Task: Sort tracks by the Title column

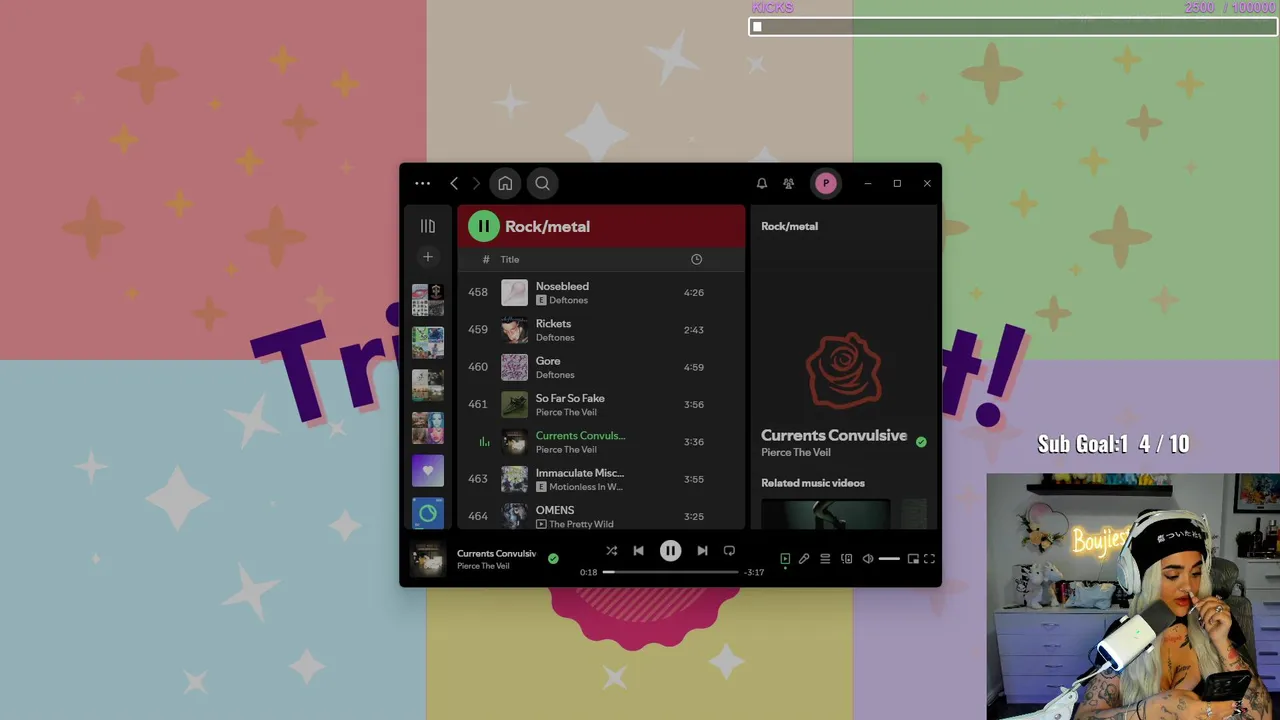Action: [x=510, y=260]
